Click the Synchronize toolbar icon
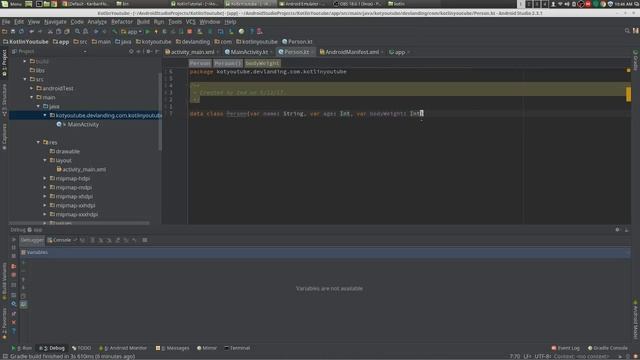The width and height of the screenshot is (640, 360). (21, 31)
